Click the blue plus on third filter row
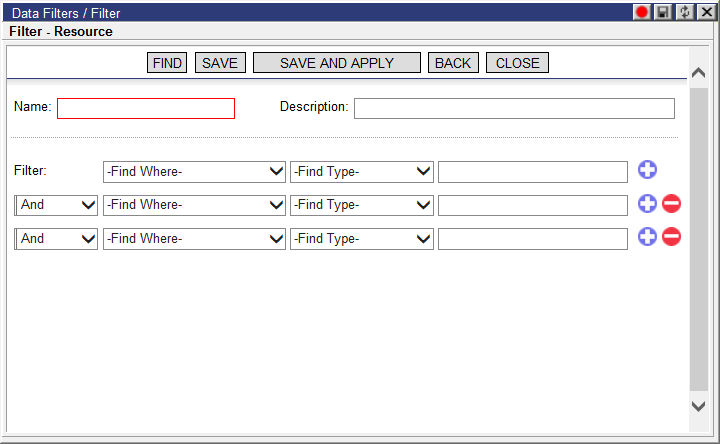This screenshot has width=720, height=444. [x=647, y=237]
